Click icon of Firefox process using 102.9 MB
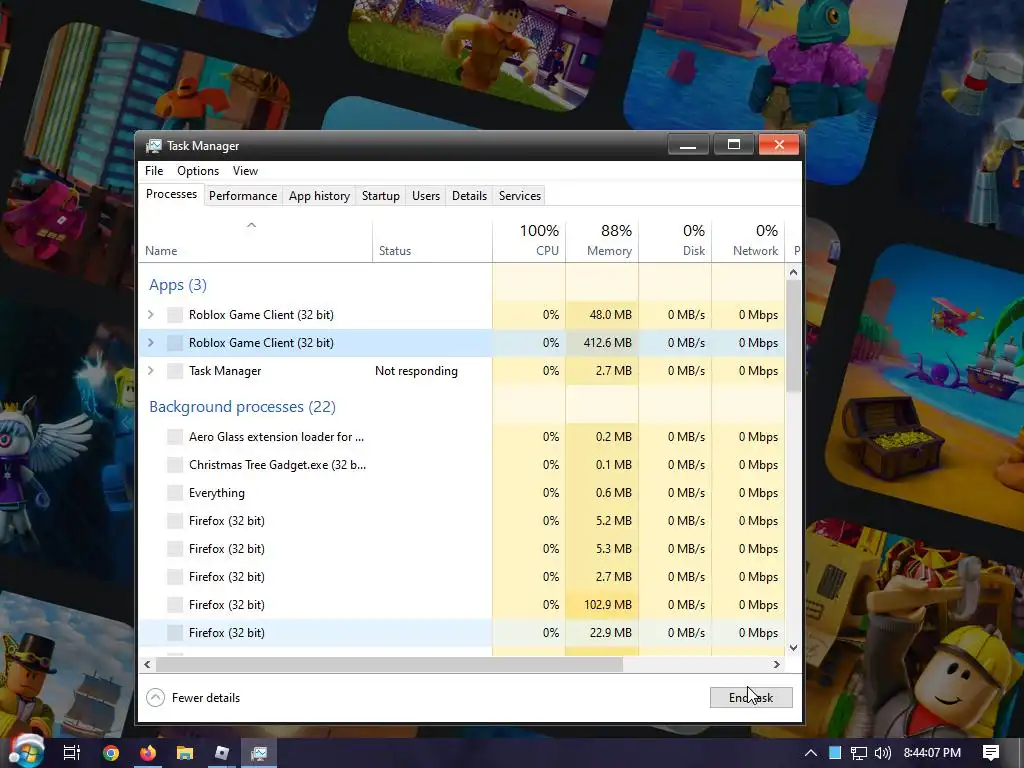The height and width of the screenshot is (768, 1024). pyautogui.click(x=175, y=605)
